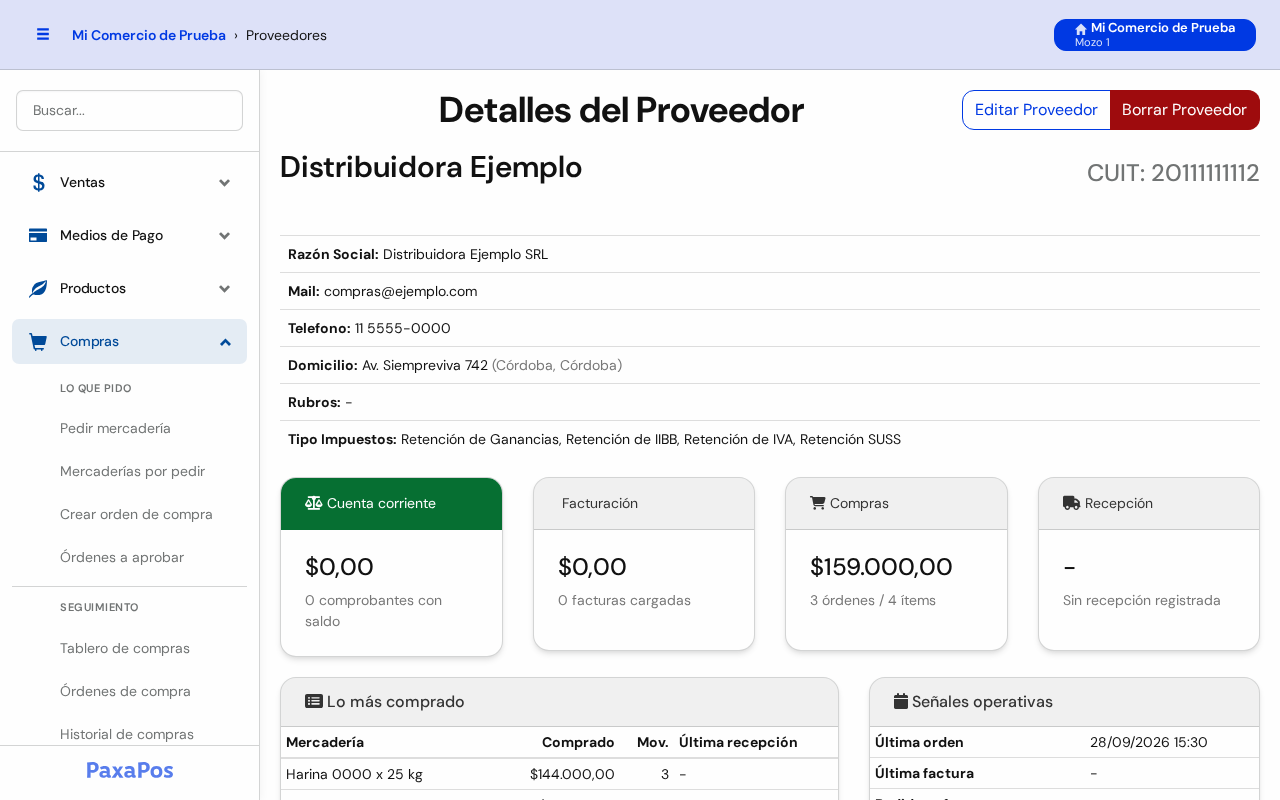
Task: Click the Mi Comercio de Prueba Mozo 1 badge
Action: (1155, 35)
